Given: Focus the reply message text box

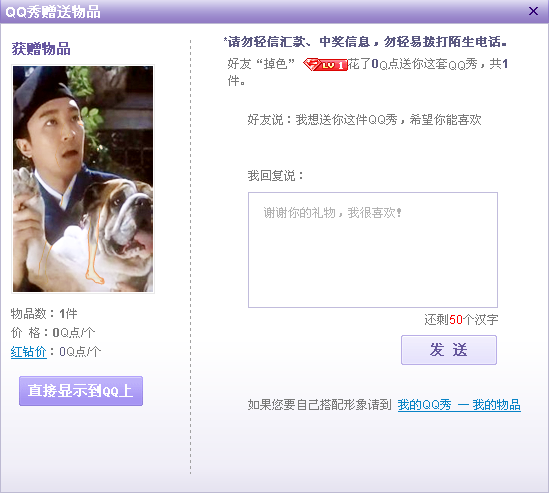Looking at the screenshot, I should tap(375, 252).
